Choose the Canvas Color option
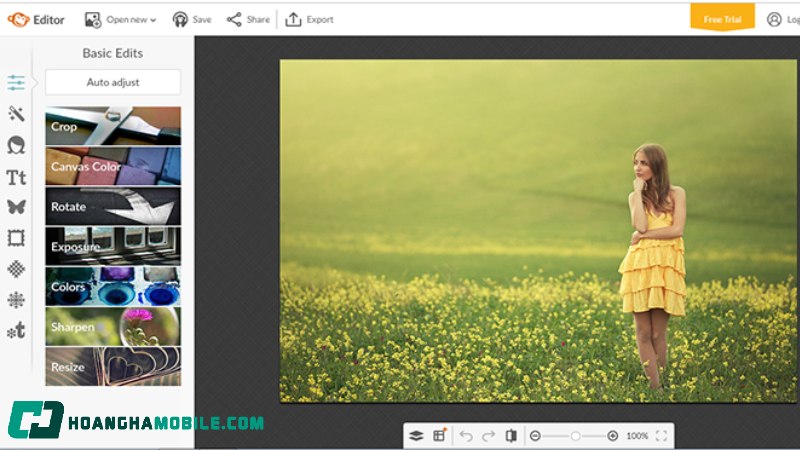 tap(113, 166)
